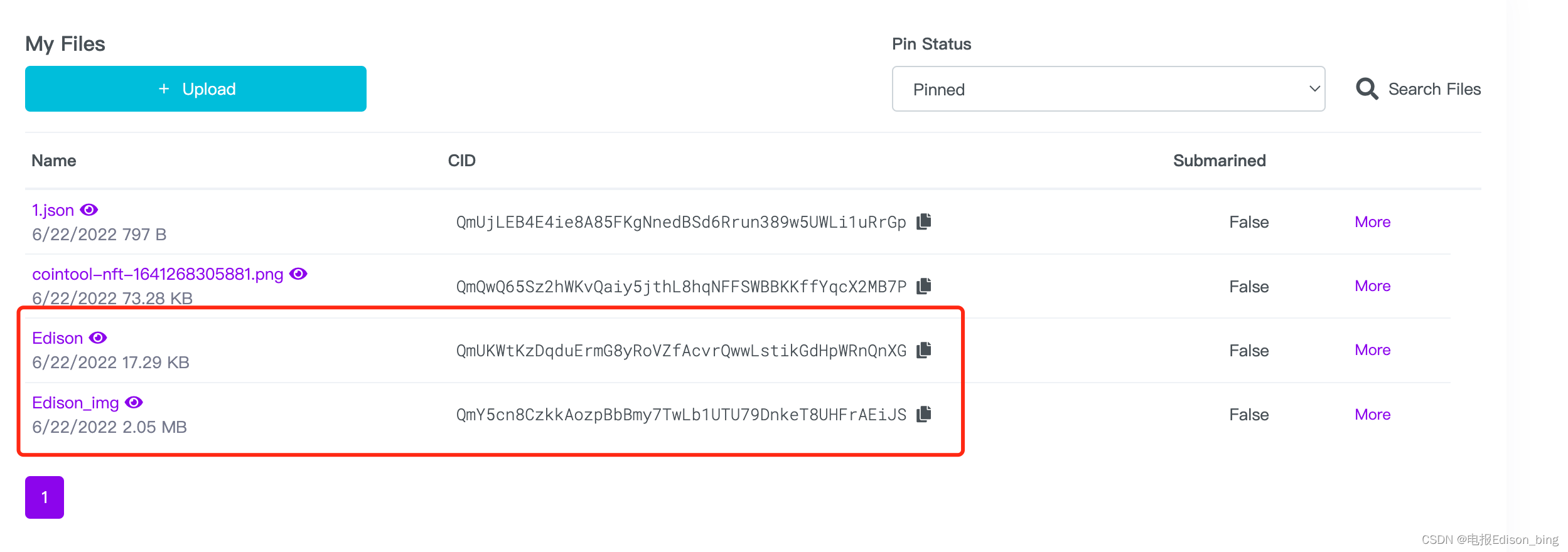The image size is (1568, 552).
Task: Copy the cointool-nft png file CID
Action: 923,286
